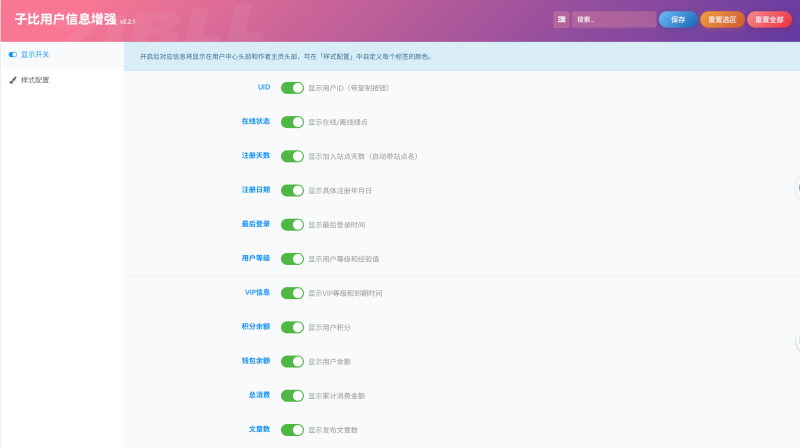Screen dimensions: 800x448
Task: Toggle the 用户等级 switch
Action: [x=292, y=259]
